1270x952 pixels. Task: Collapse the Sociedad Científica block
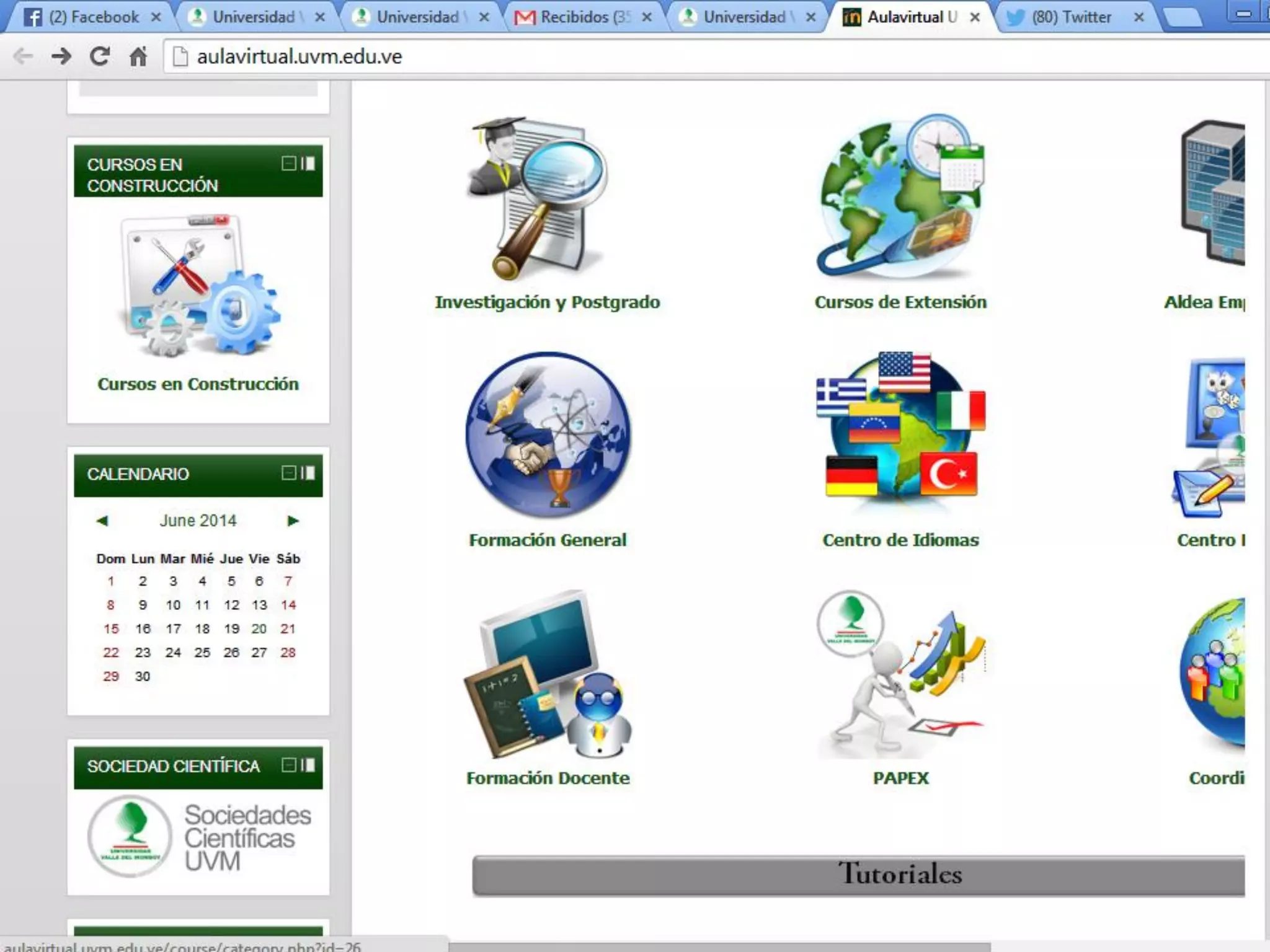point(288,765)
